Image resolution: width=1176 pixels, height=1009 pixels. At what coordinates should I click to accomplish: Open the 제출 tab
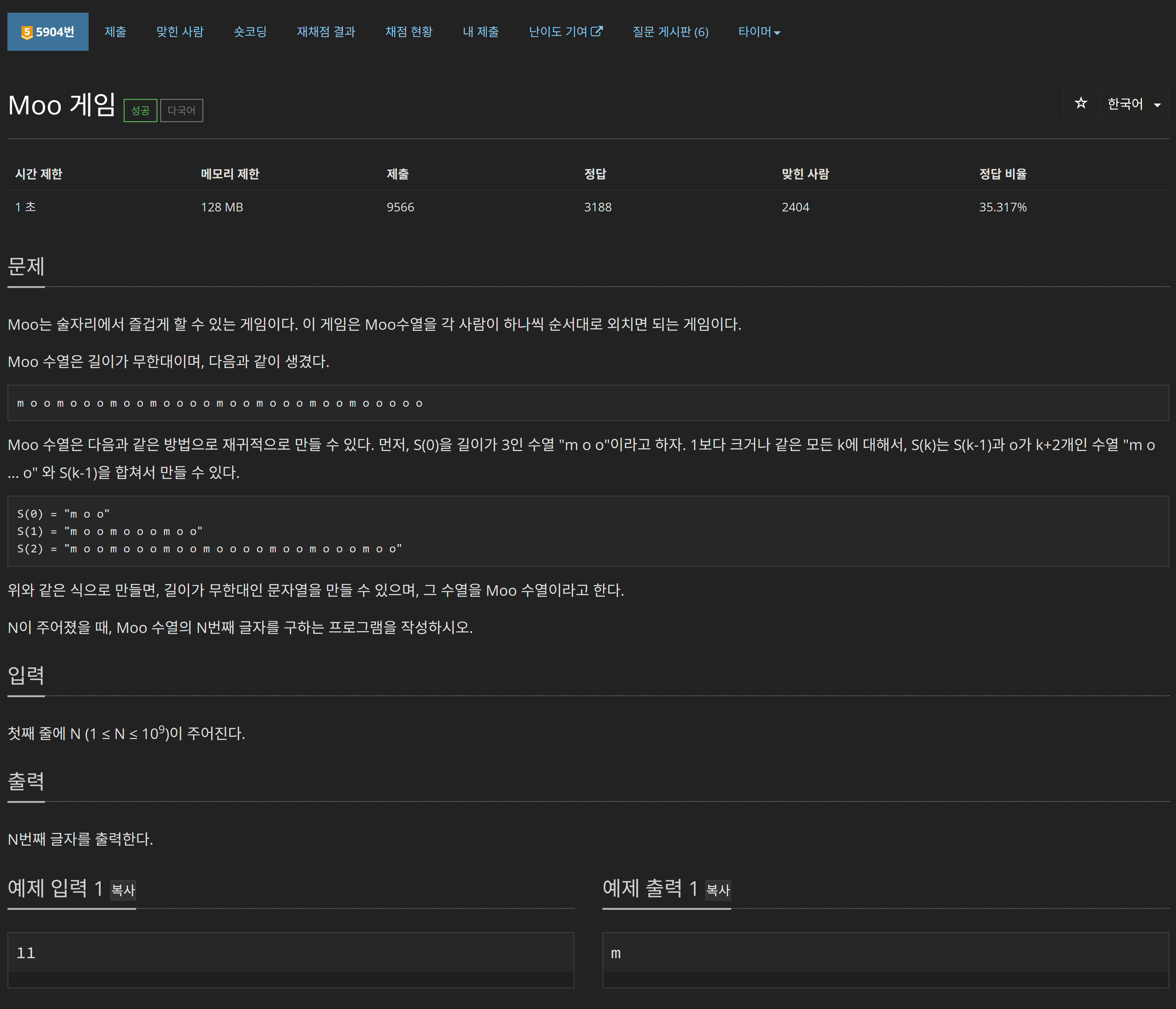[x=115, y=32]
